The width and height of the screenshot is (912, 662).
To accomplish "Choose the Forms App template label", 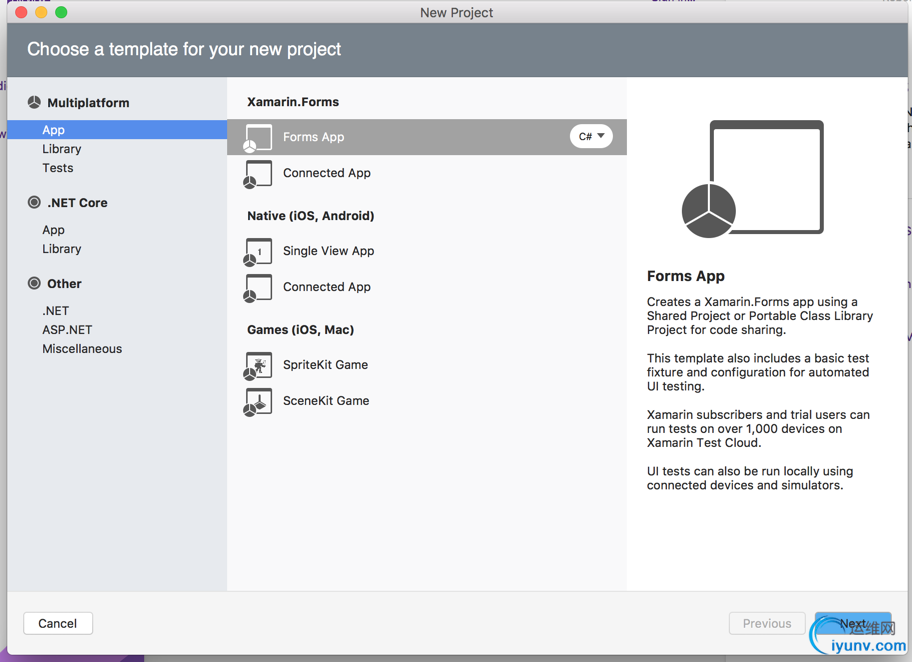I will [314, 137].
